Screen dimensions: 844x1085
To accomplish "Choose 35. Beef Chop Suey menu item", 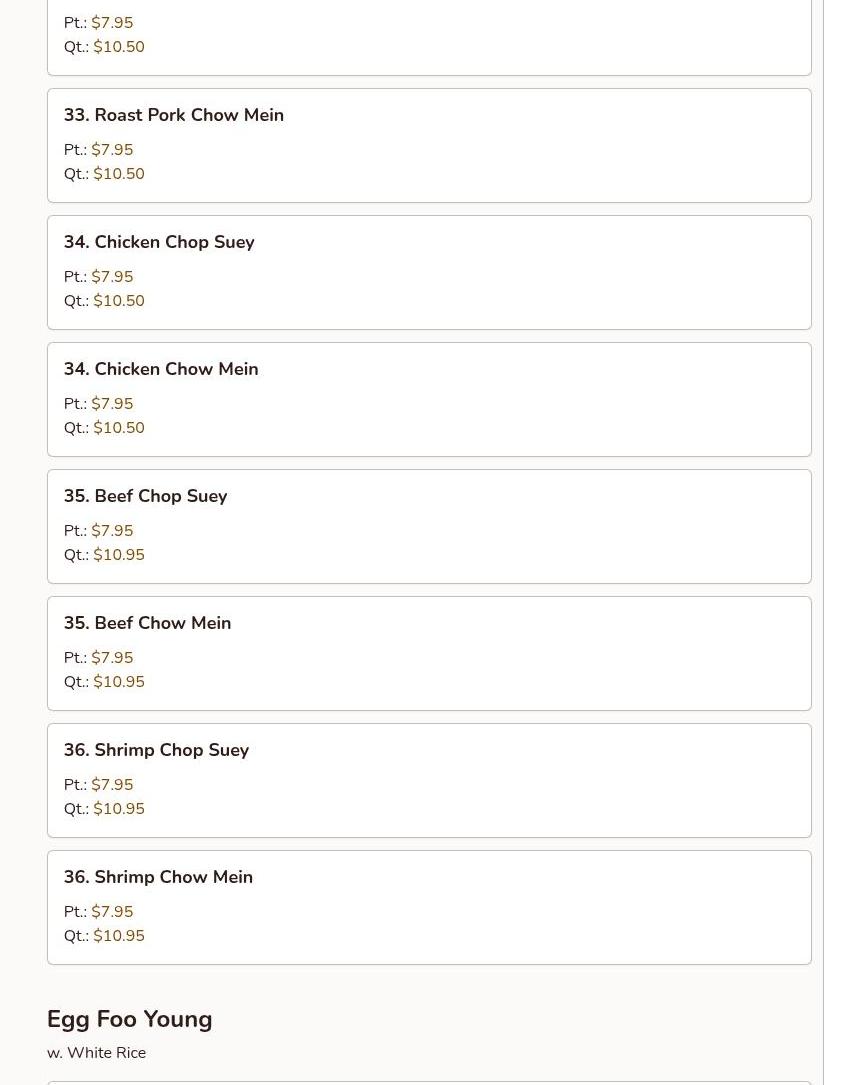I will (429, 527).
